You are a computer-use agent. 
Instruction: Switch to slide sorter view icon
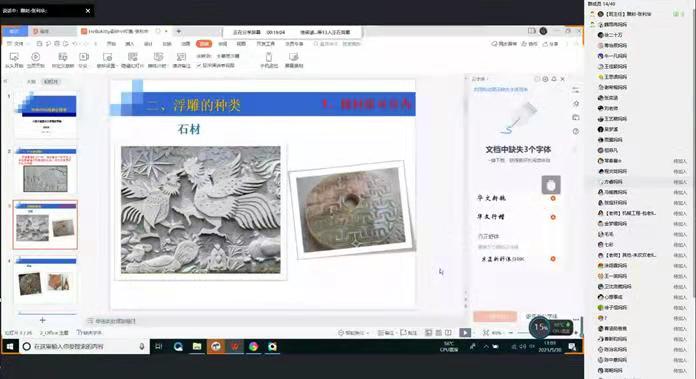point(439,333)
